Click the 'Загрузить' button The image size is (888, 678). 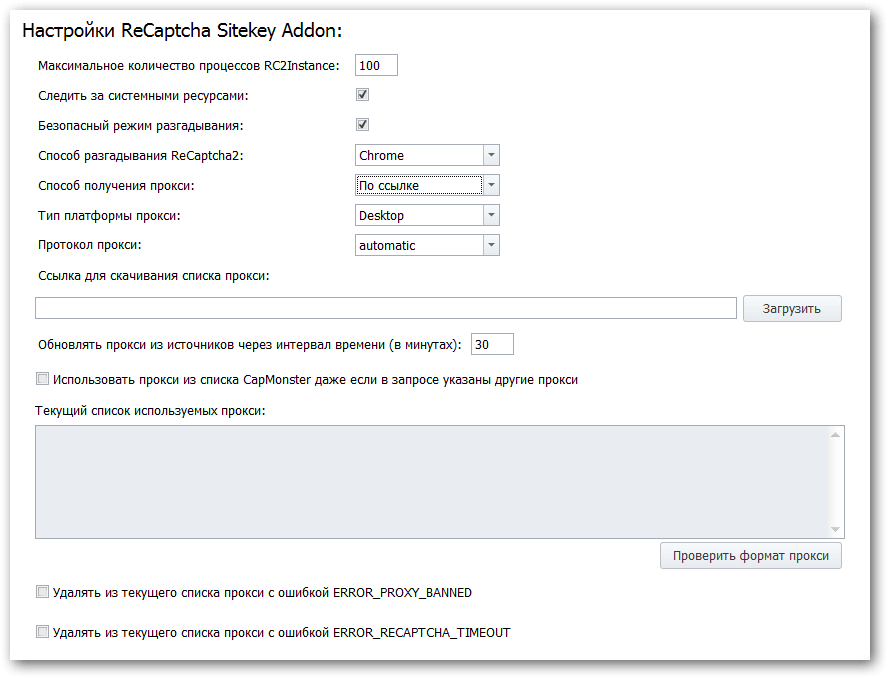[x=792, y=309]
